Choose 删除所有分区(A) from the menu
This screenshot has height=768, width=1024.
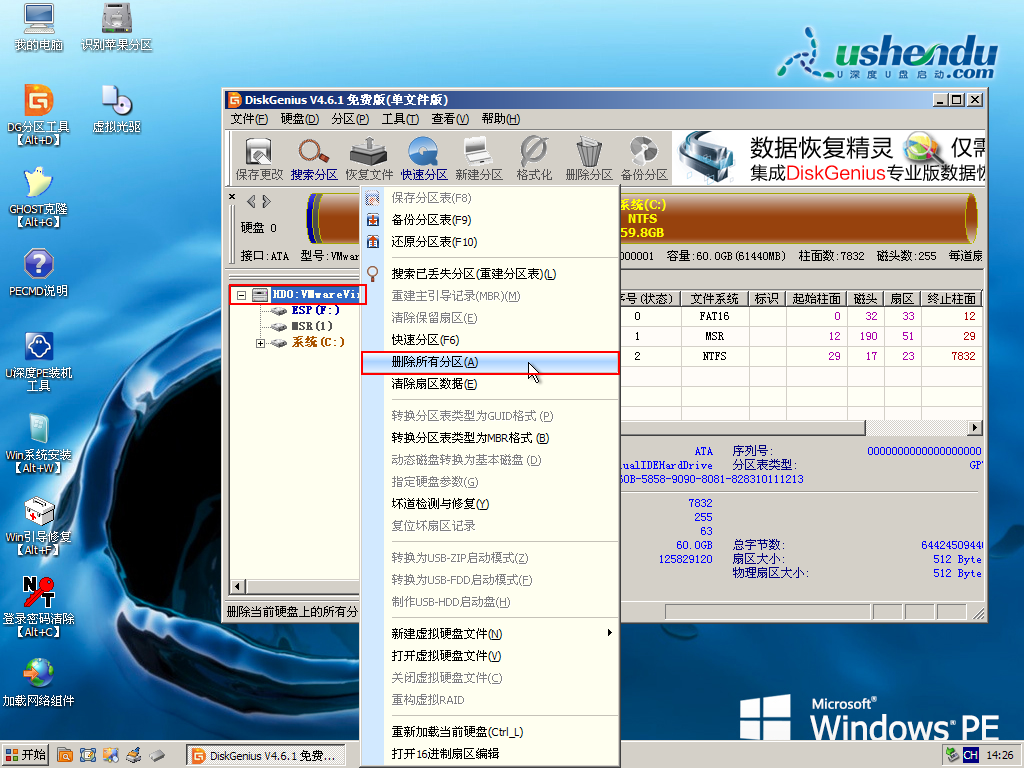(490, 362)
